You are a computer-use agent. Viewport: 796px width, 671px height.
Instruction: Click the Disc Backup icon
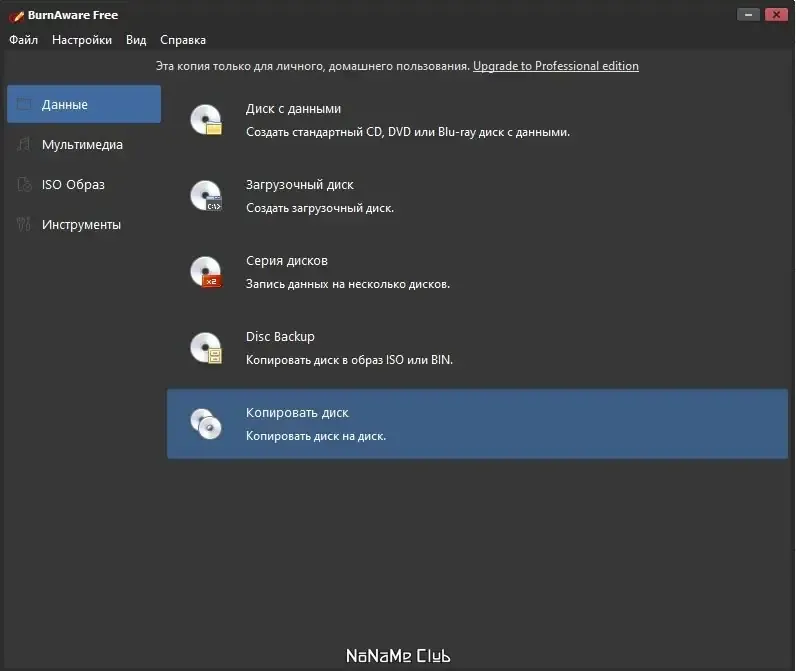(206, 348)
